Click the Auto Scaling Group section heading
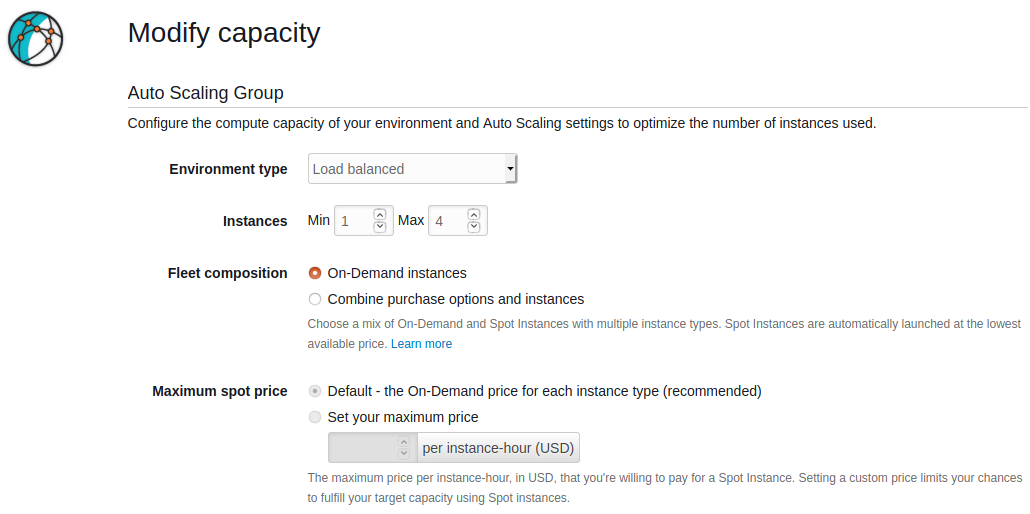Viewport: 1030px width, 514px height. click(x=206, y=93)
